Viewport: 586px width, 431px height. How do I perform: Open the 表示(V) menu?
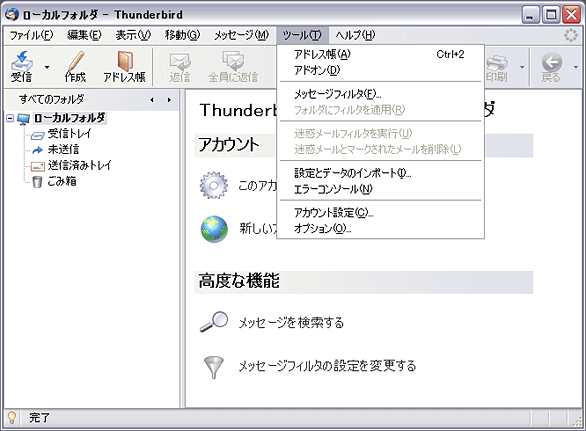pyautogui.click(x=133, y=35)
